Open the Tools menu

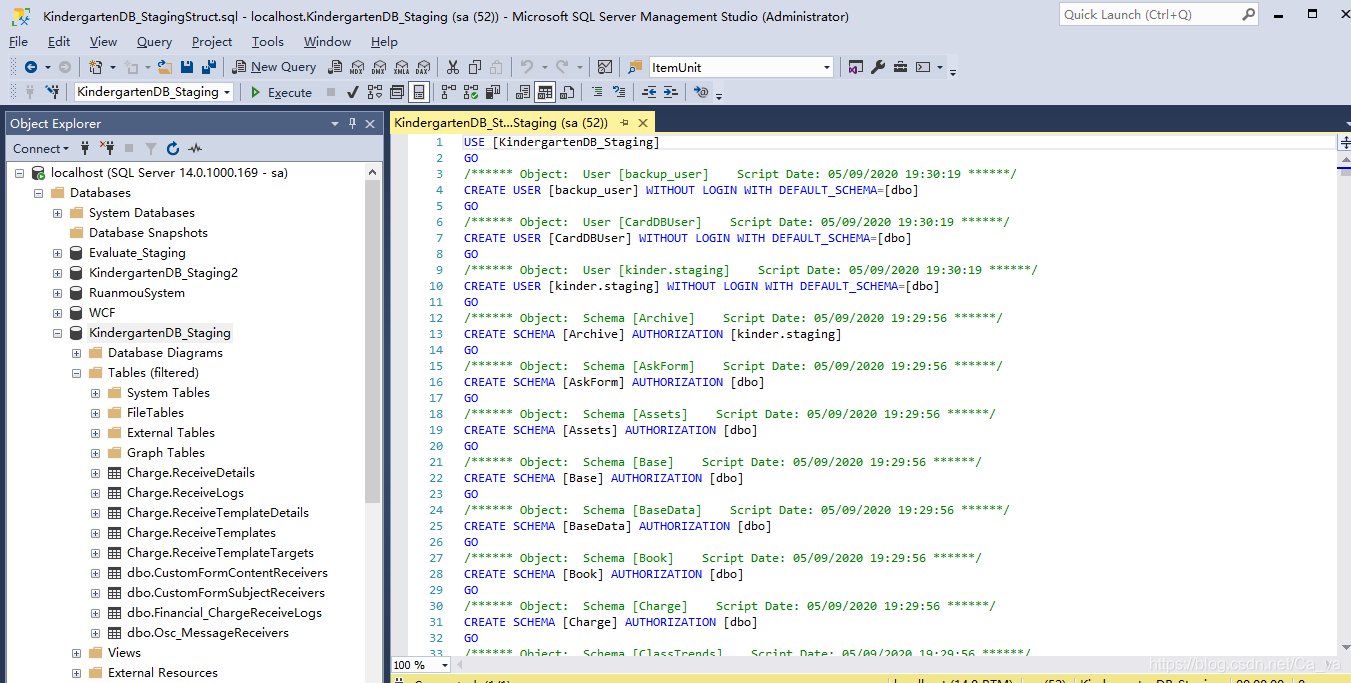point(267,41)
